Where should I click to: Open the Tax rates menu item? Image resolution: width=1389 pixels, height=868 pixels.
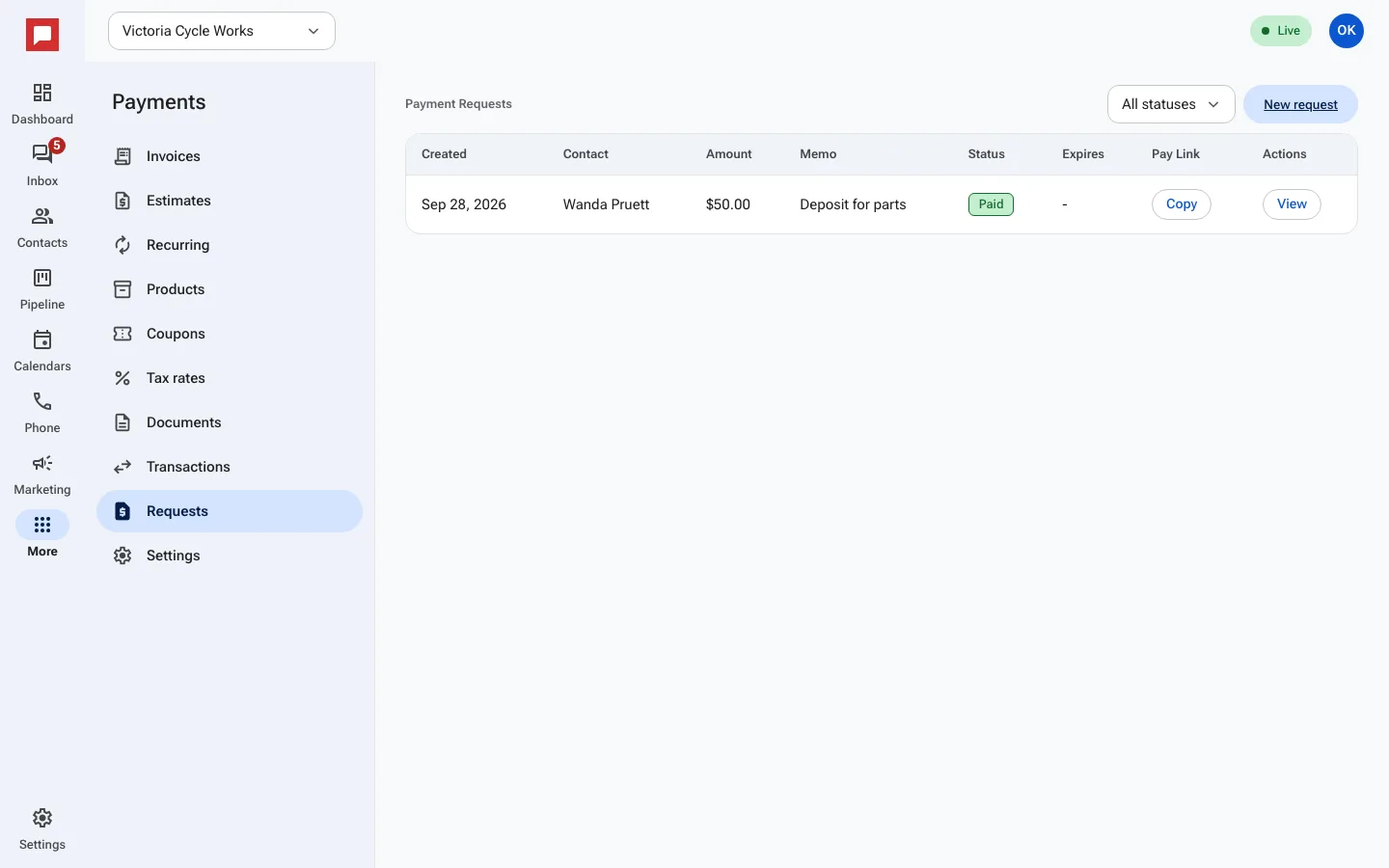point(230,378)
